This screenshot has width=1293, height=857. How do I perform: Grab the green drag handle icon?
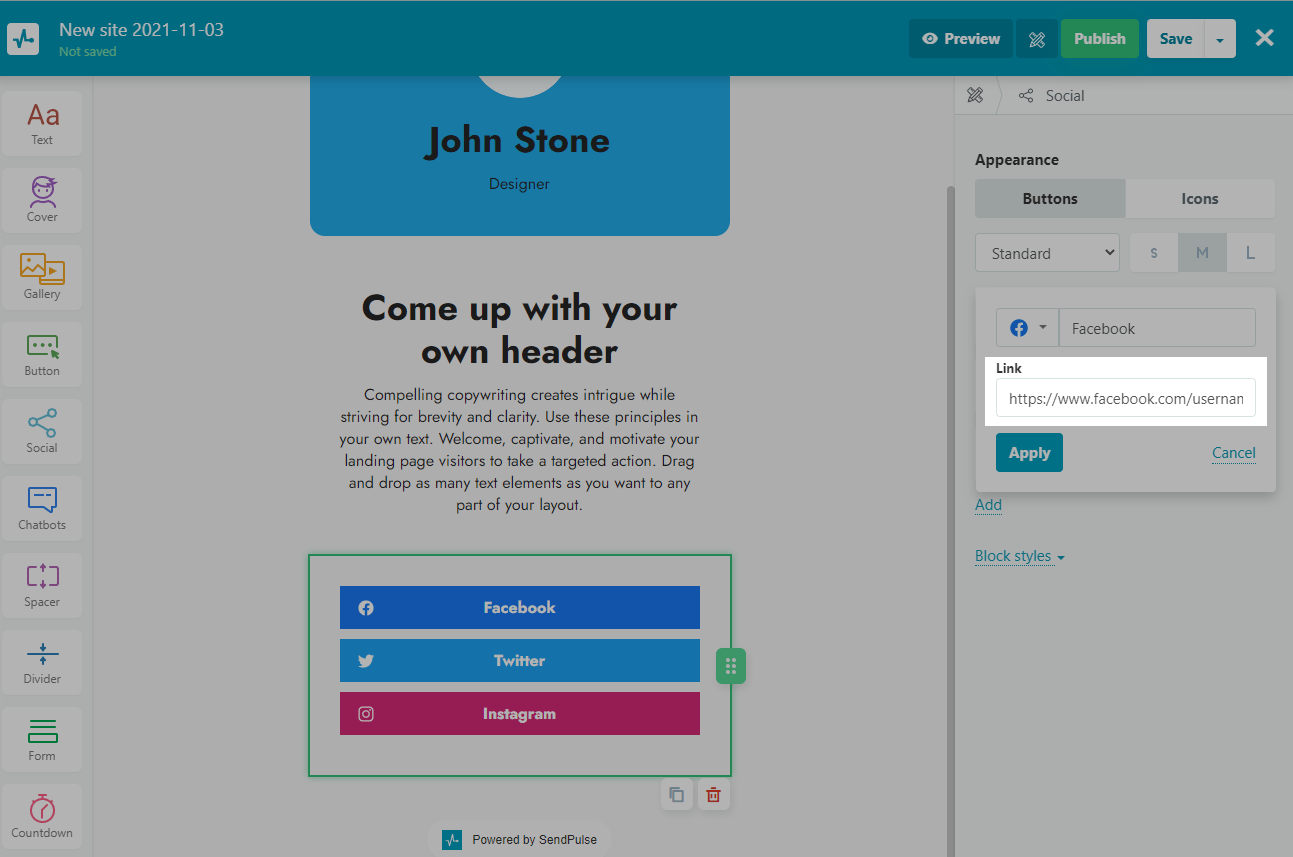pyautogui.click(x=731, y=666)
